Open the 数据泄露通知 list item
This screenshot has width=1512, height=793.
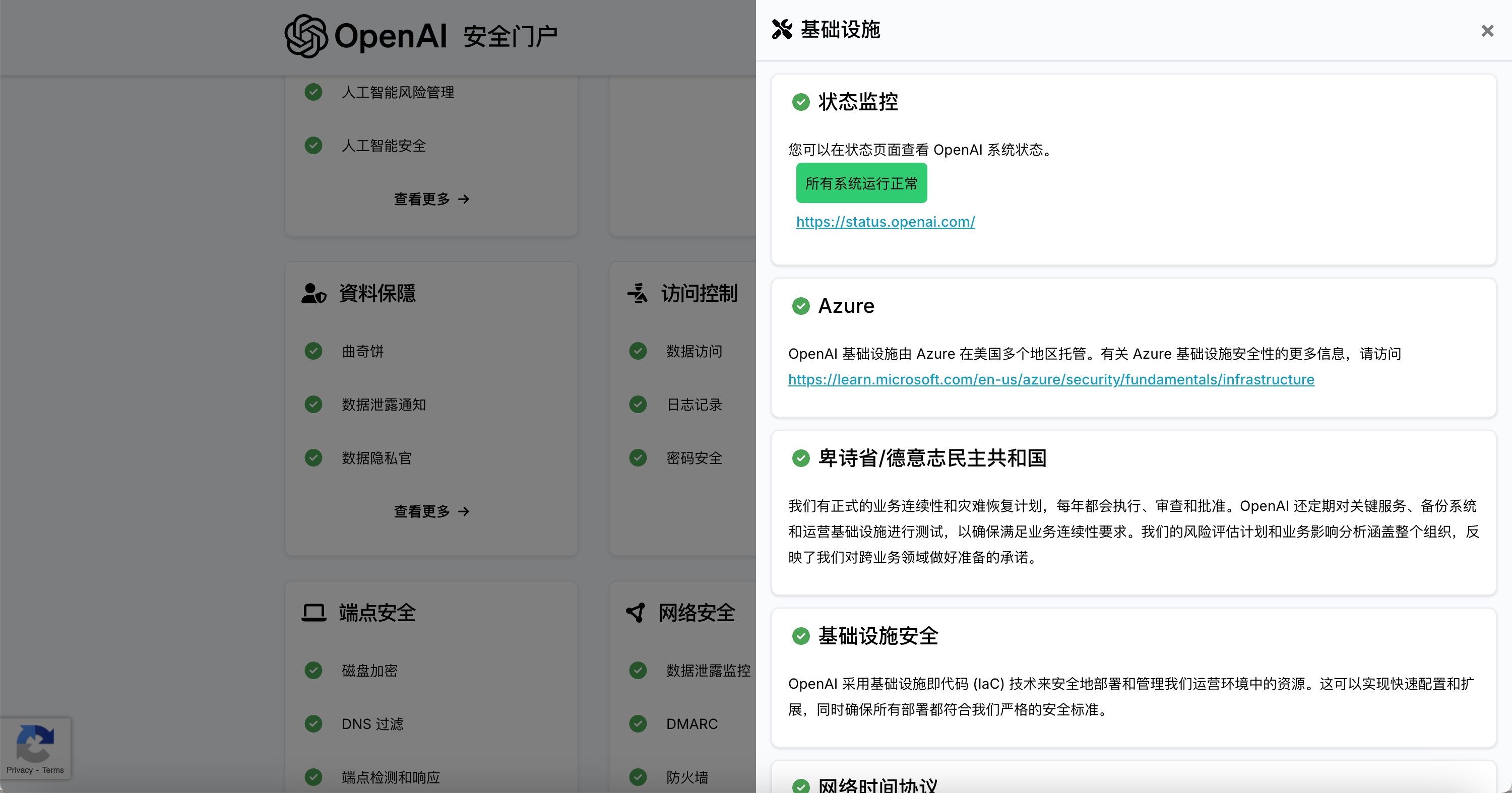coord(384,405)
